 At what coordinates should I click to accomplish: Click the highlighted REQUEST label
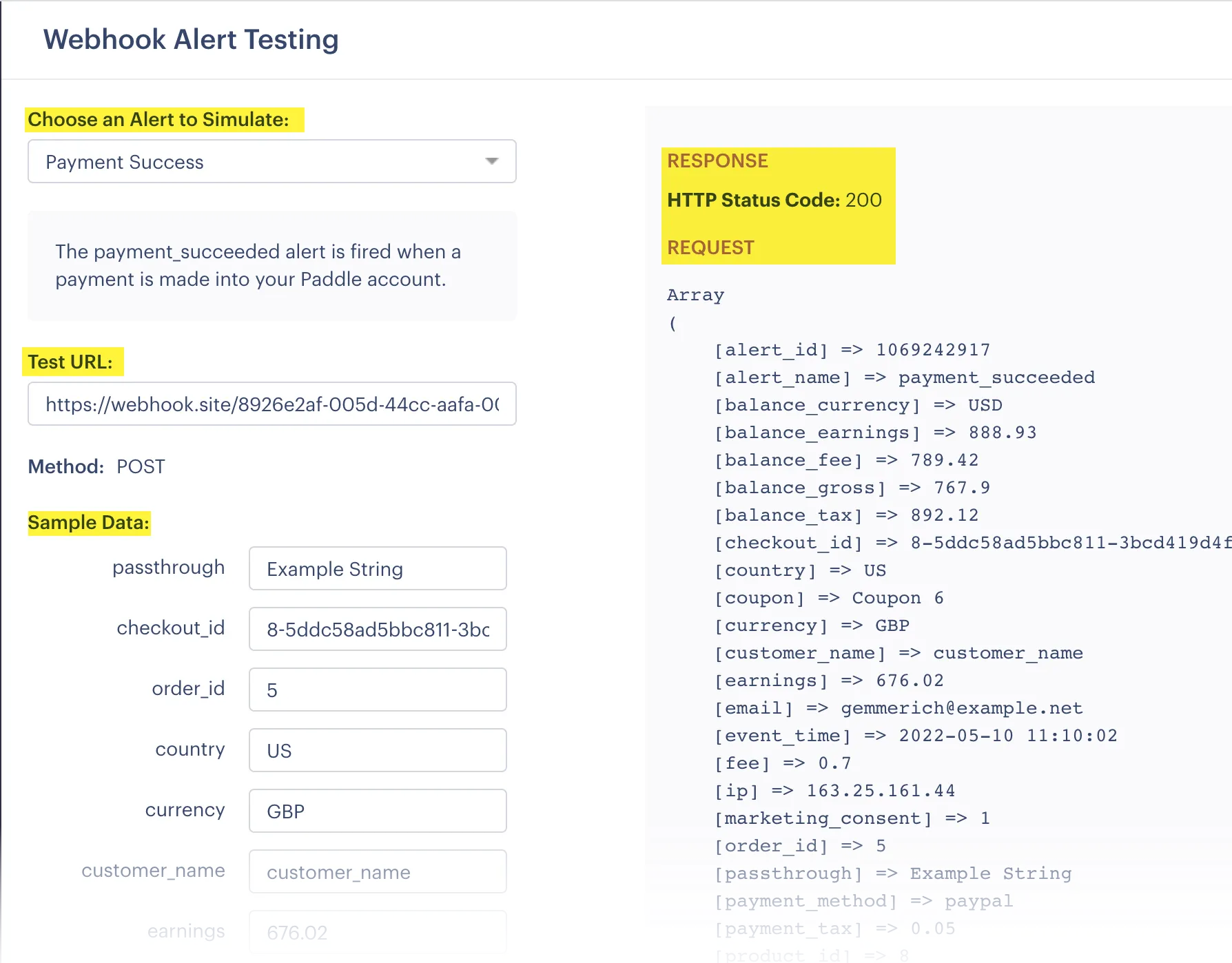click(710, 247)
